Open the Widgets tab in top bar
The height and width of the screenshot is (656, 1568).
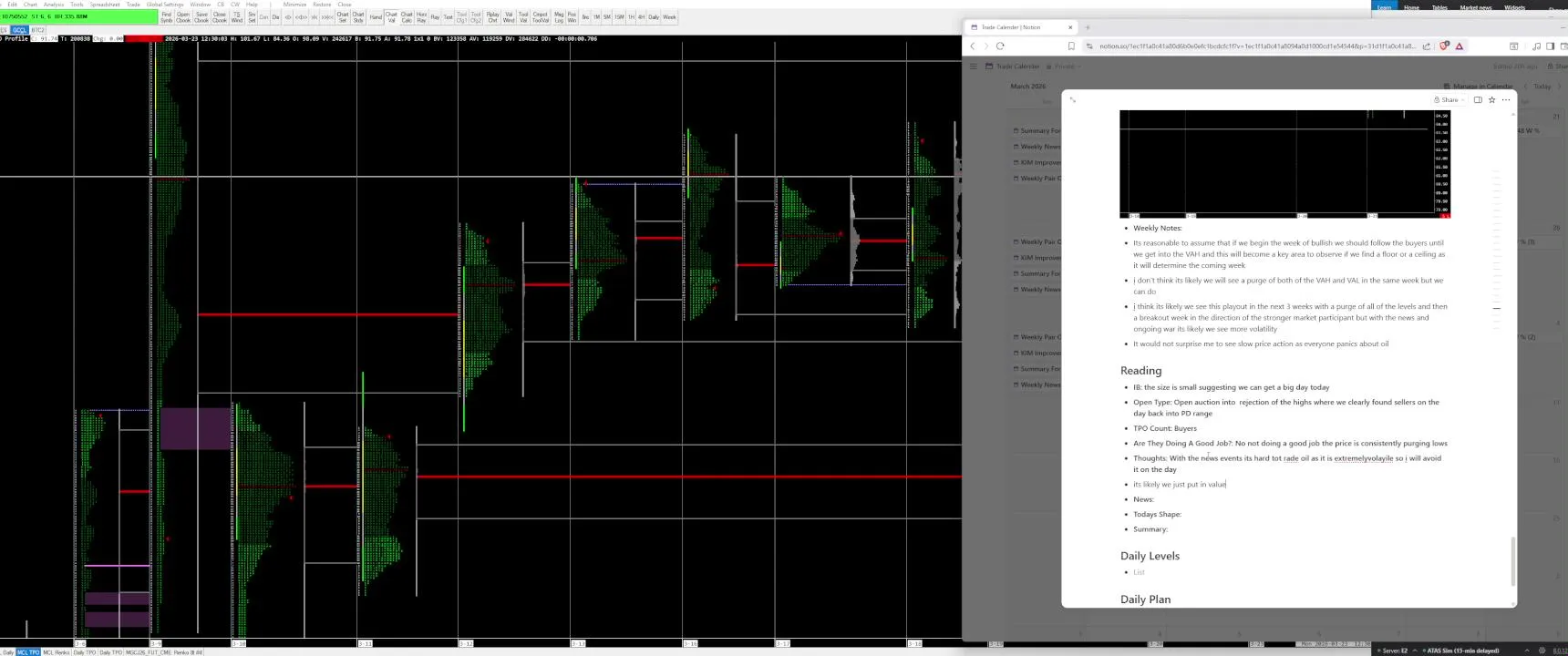tap(1515, 7)
